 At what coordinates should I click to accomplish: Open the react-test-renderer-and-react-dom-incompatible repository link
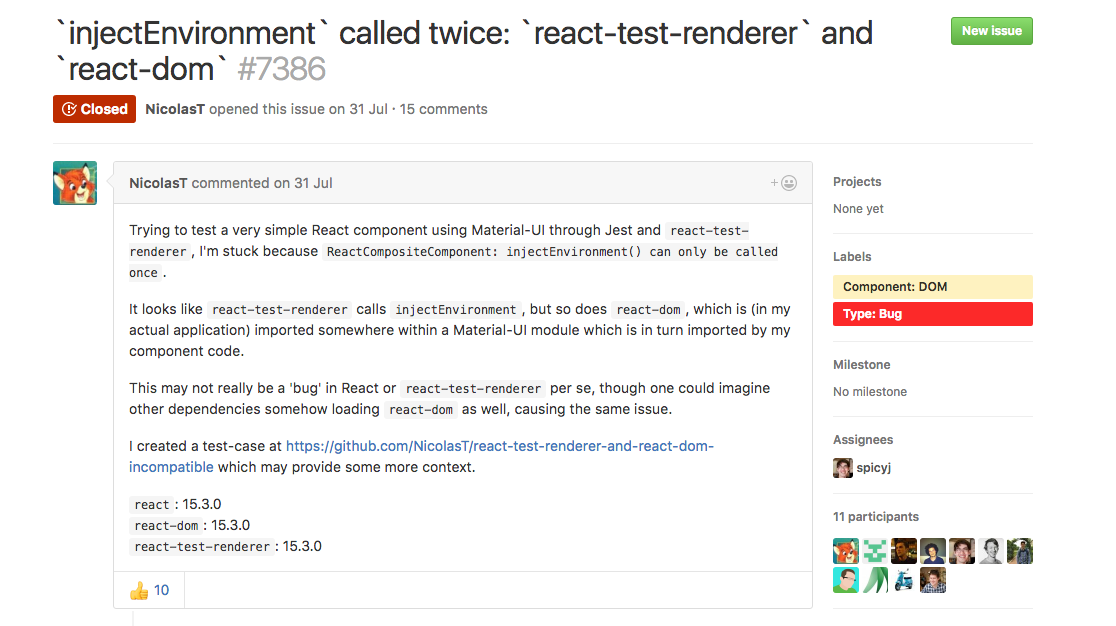coord(421,457)
